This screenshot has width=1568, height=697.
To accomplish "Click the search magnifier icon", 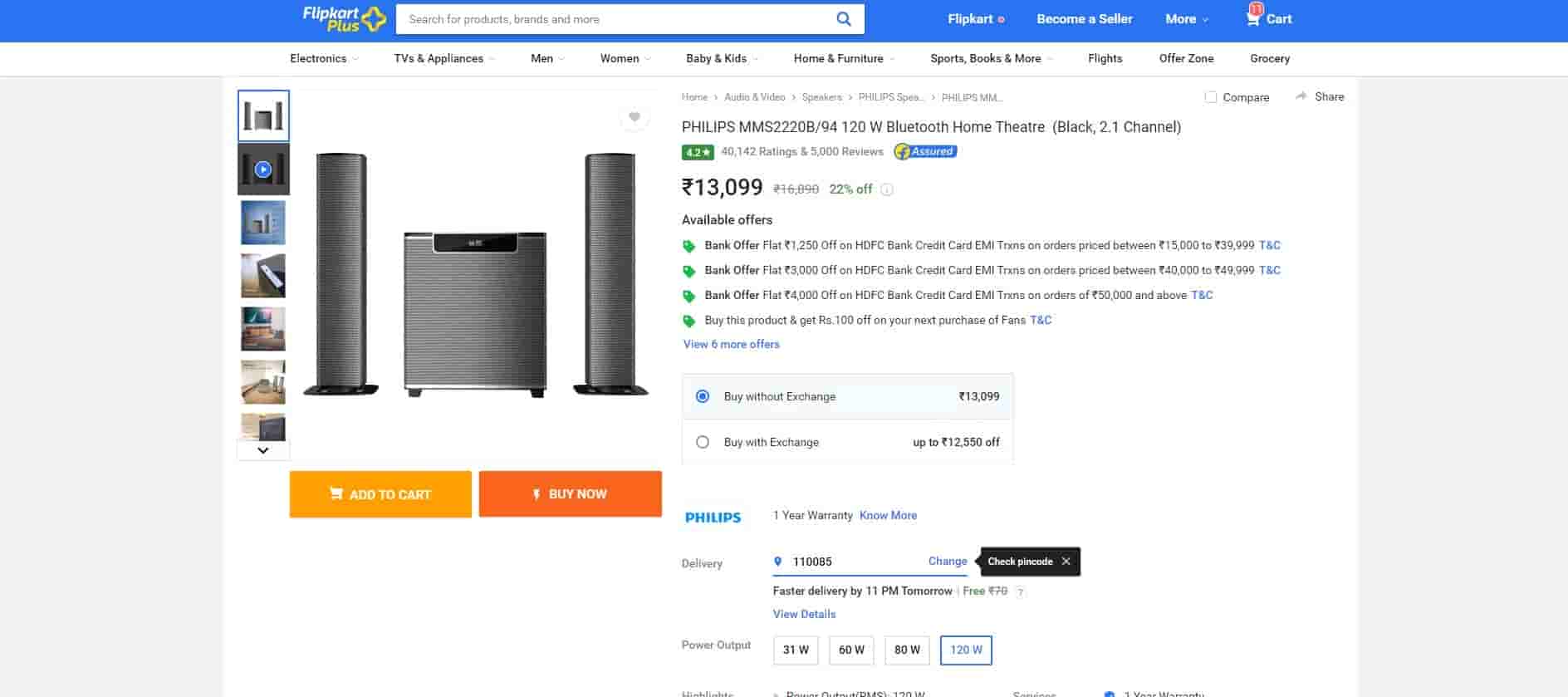I will click(x=843, y=19).
